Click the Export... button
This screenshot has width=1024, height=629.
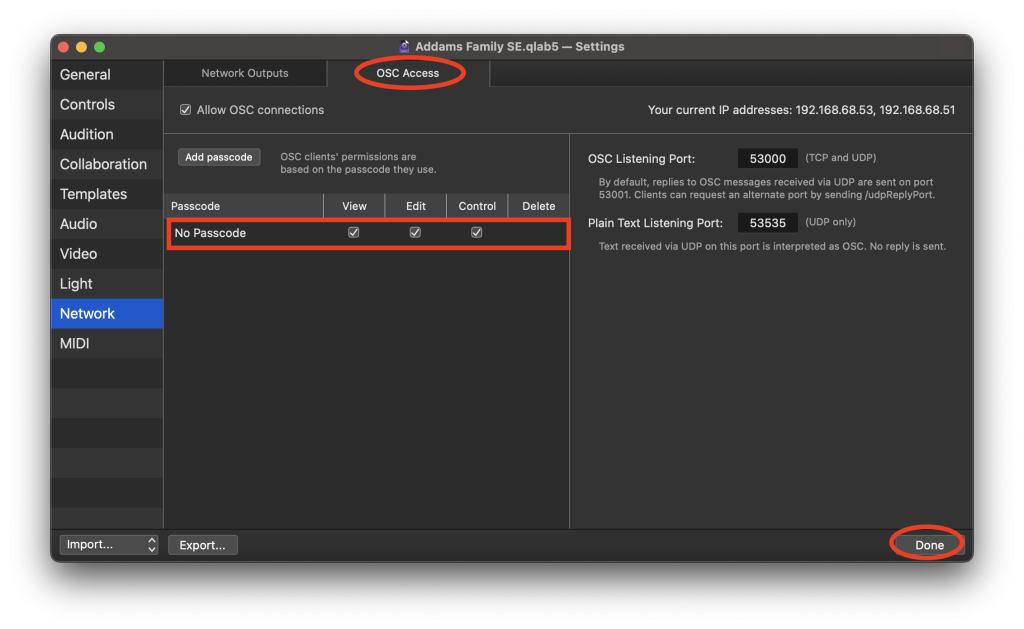(x=202, y=545)
